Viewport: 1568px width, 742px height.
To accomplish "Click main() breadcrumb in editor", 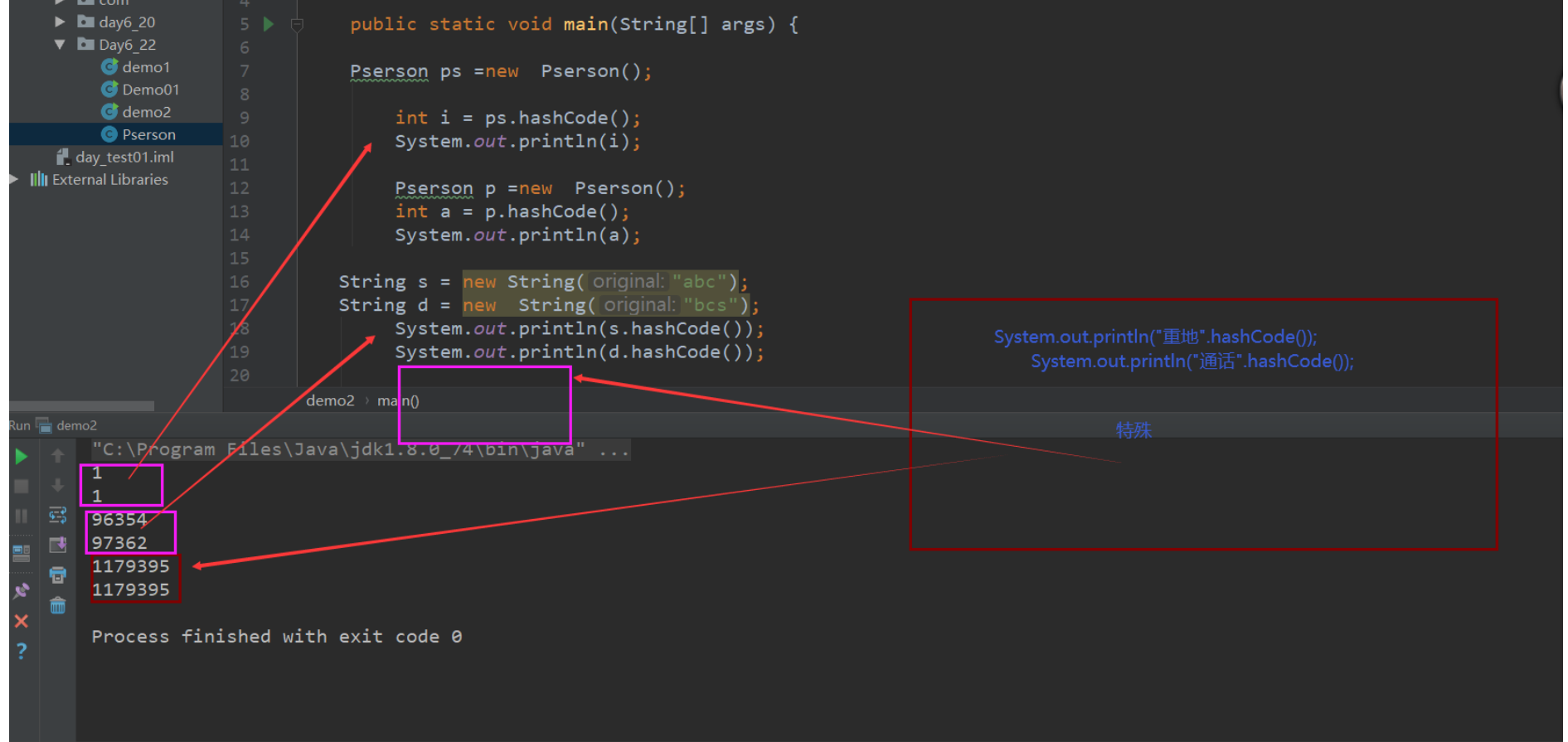I will [x=398, y=400].
